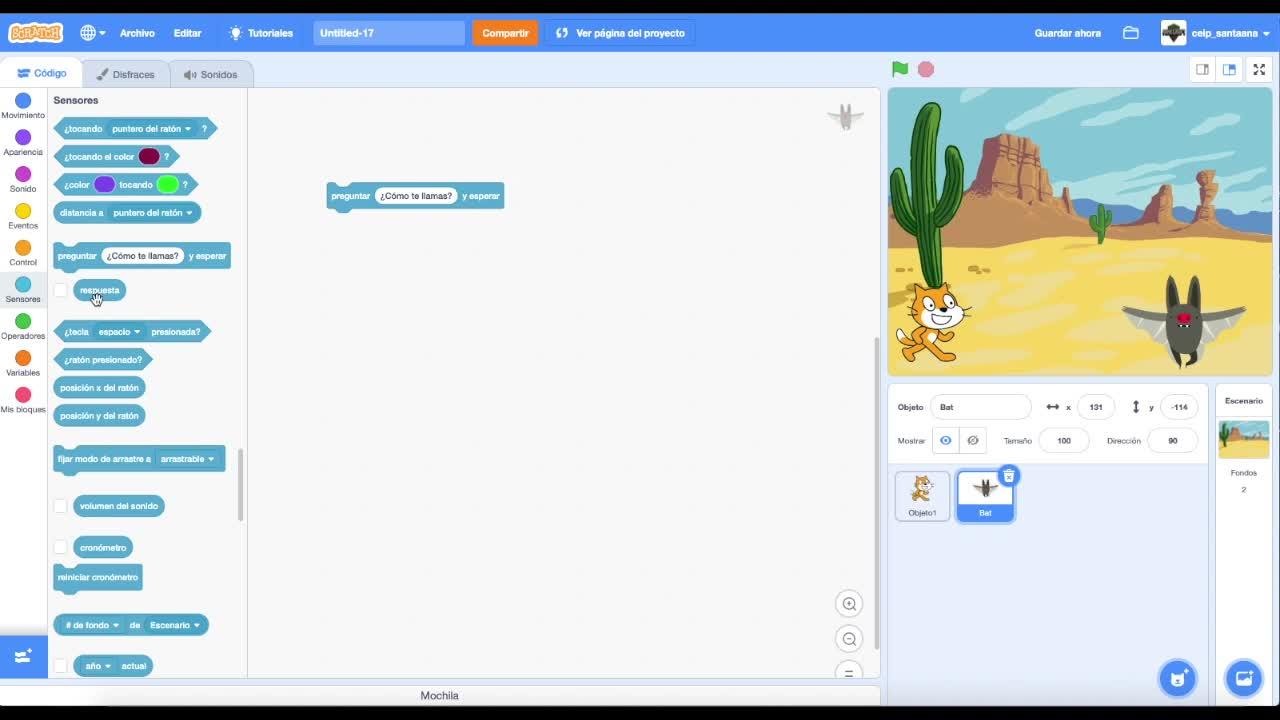Viewport: 1280px width, 720px height.
Task: Click the Scratch logo
Action: (35, 33)
